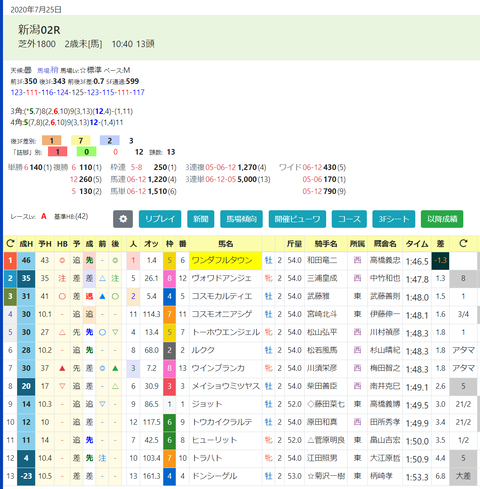
Task: Open the 3Fシート sheet
Action: 394,219
